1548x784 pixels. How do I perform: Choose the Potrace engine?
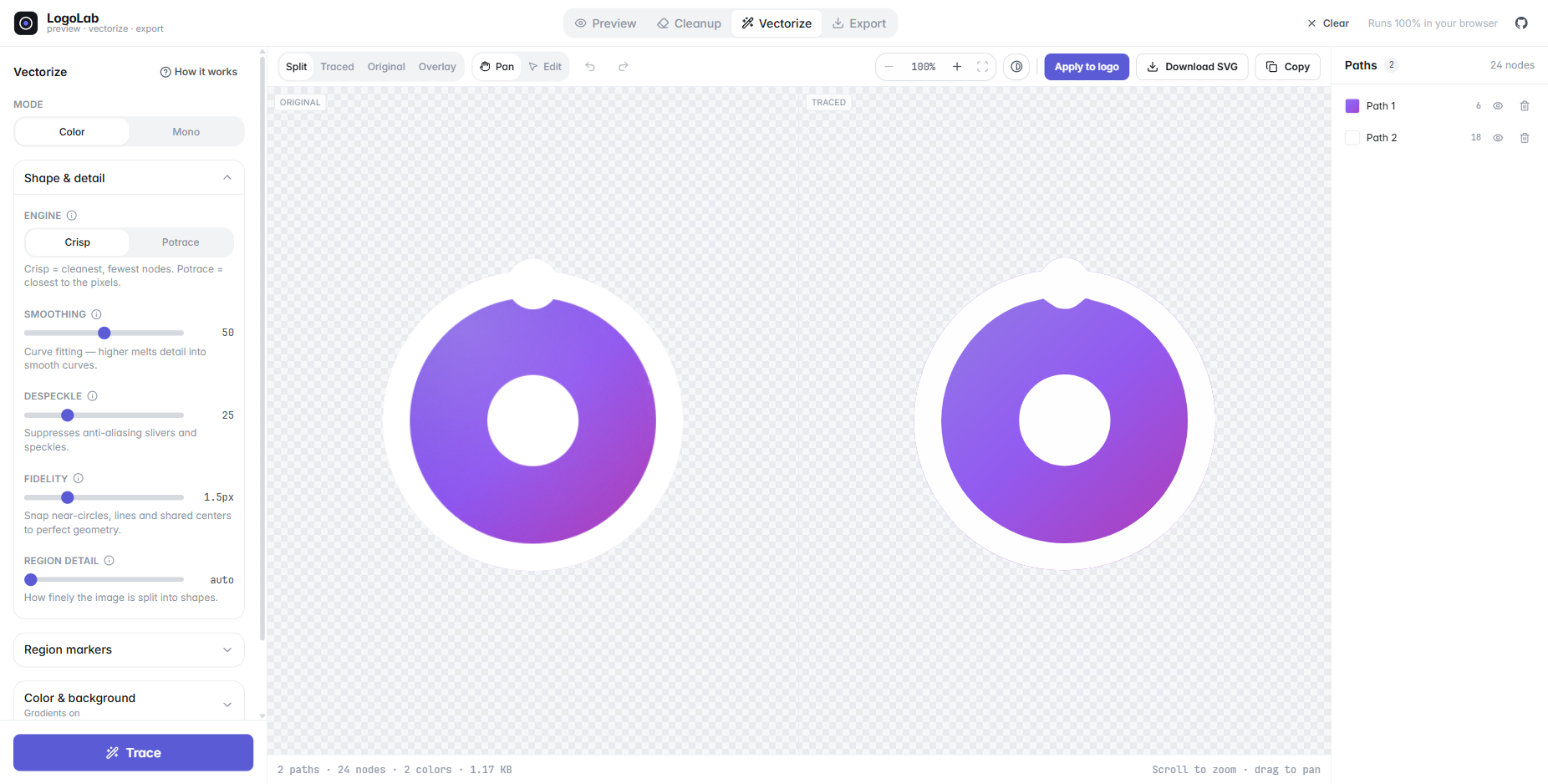181,242
